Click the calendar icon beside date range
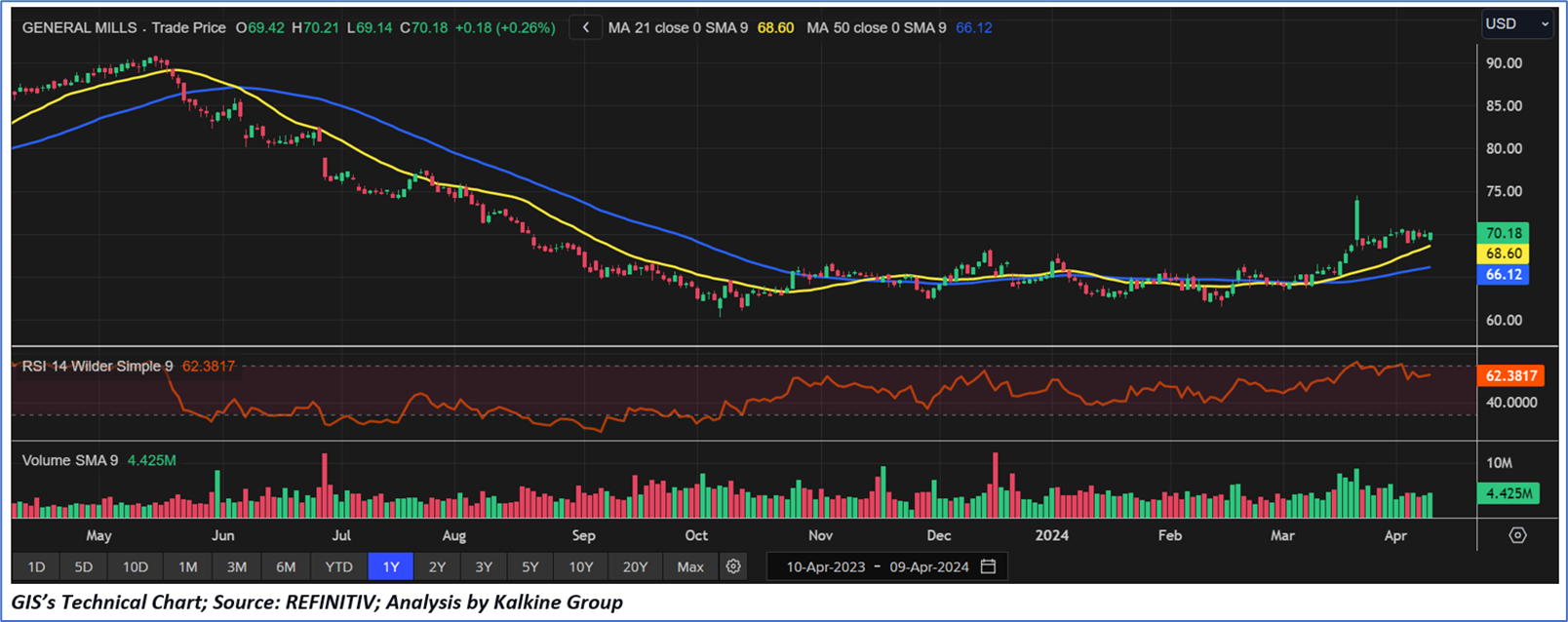1568x622 pixels. tap(988, 566)
